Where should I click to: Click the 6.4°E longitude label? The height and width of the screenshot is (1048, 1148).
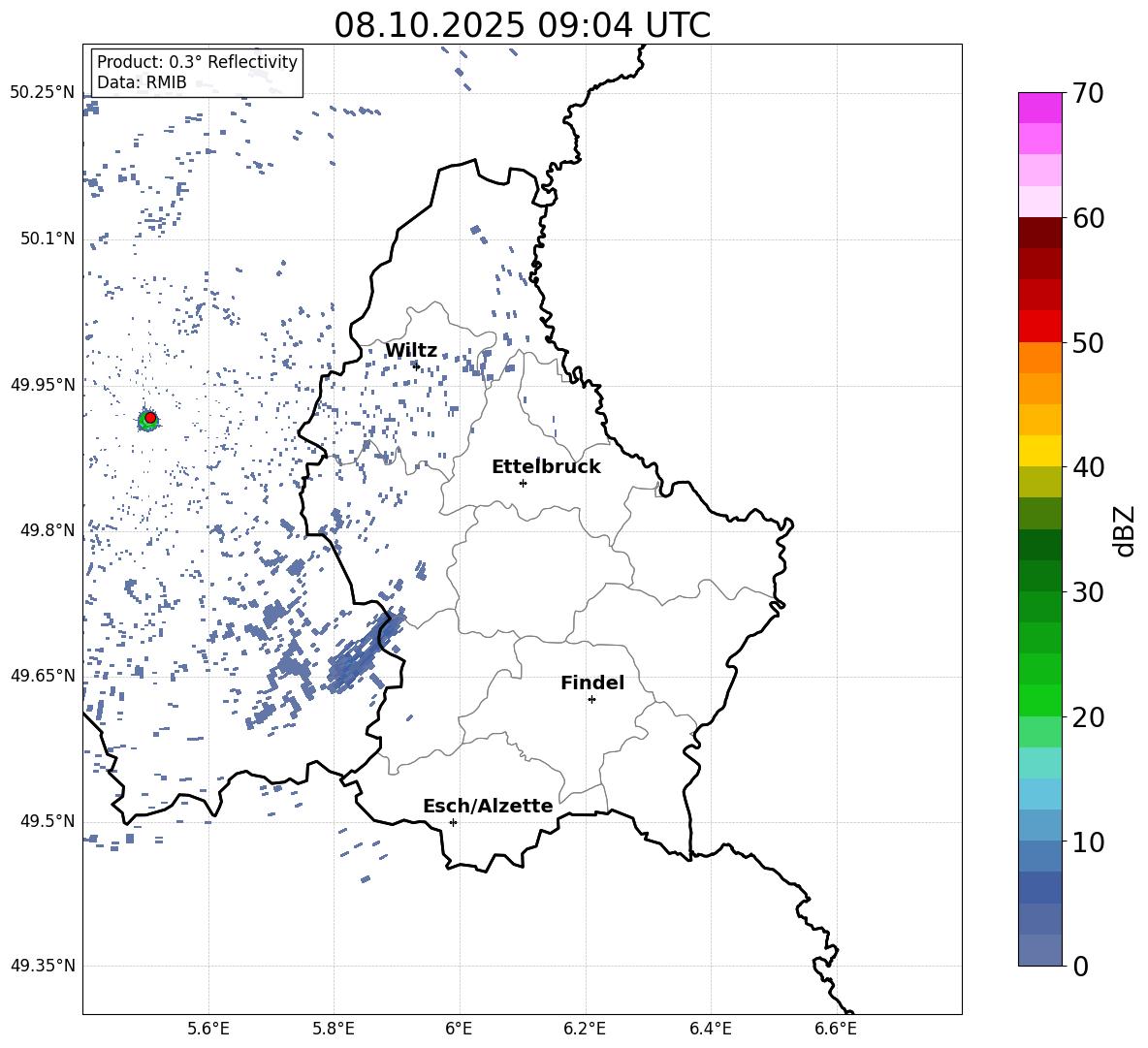pos(711,1029)
